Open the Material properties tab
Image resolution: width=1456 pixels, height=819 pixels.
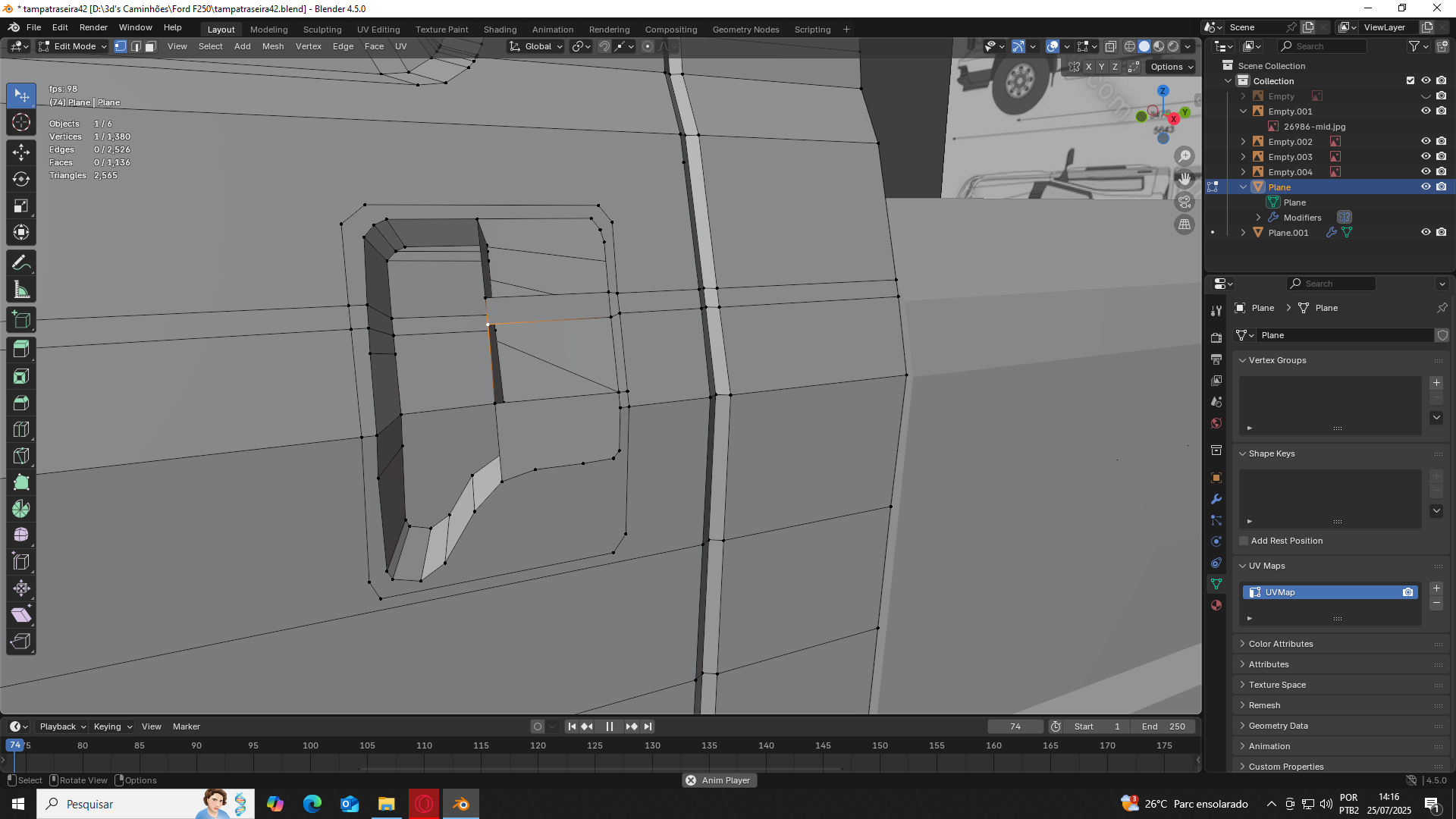(x=1216, y=605)
